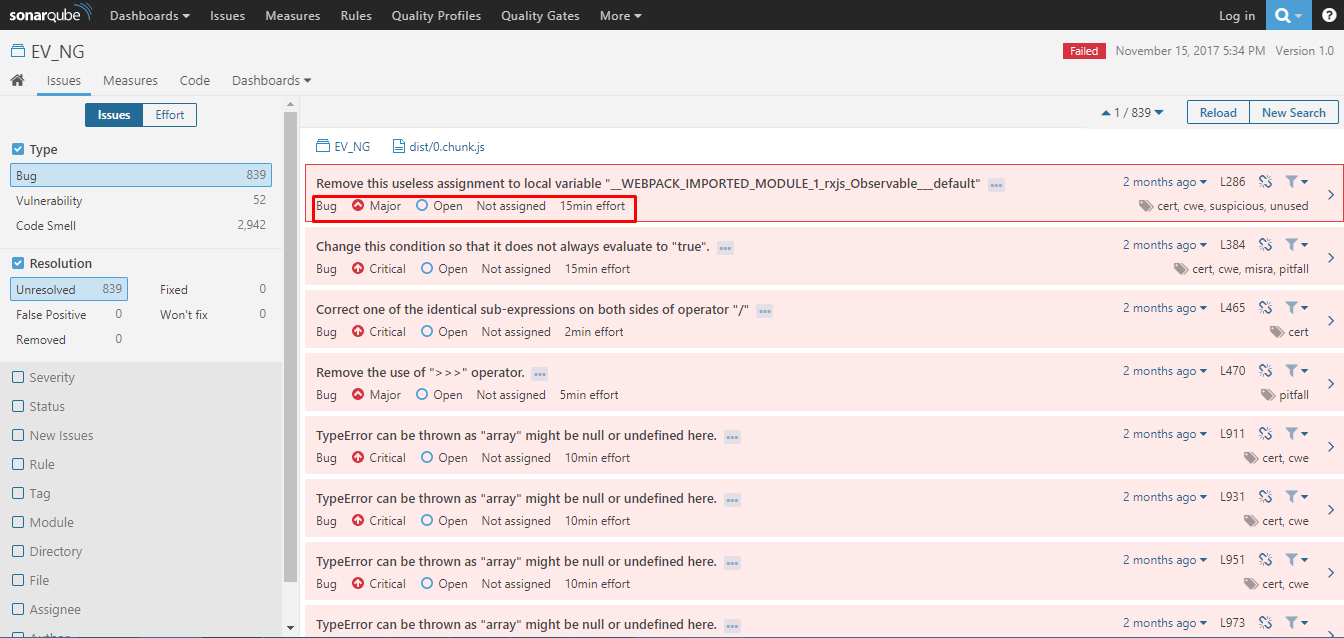
Task: Click the SonarQube logo
Action: 50,15
